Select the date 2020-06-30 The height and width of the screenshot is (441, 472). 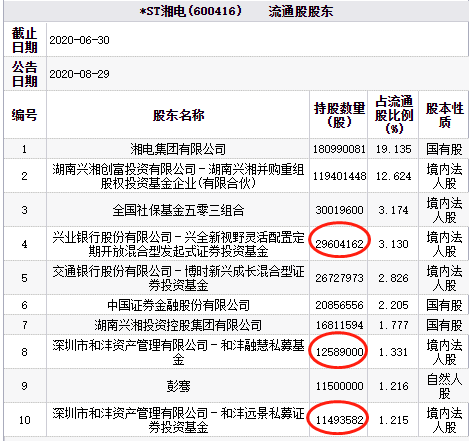point(79,40)
